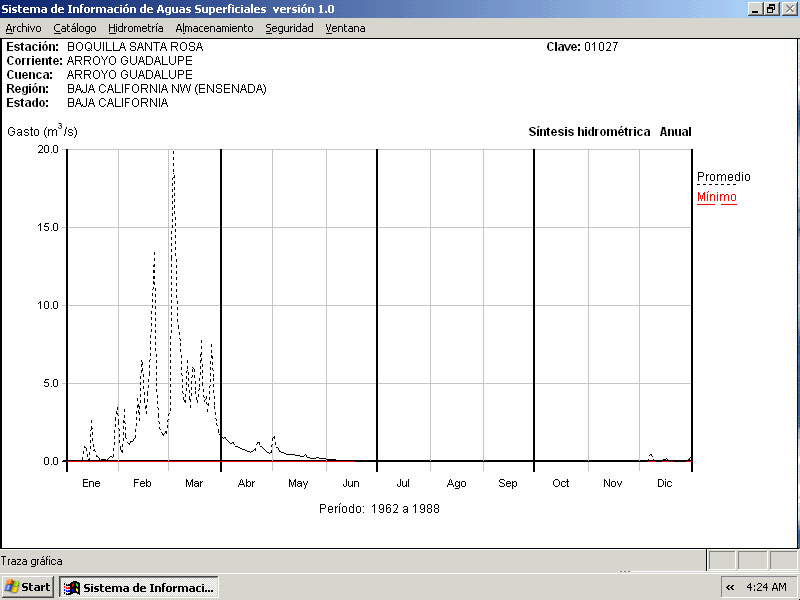Image resolution: width=800 pixels, height=600 pixels.
Task: Click the Anual label above the chart
Action: (675, 132)
